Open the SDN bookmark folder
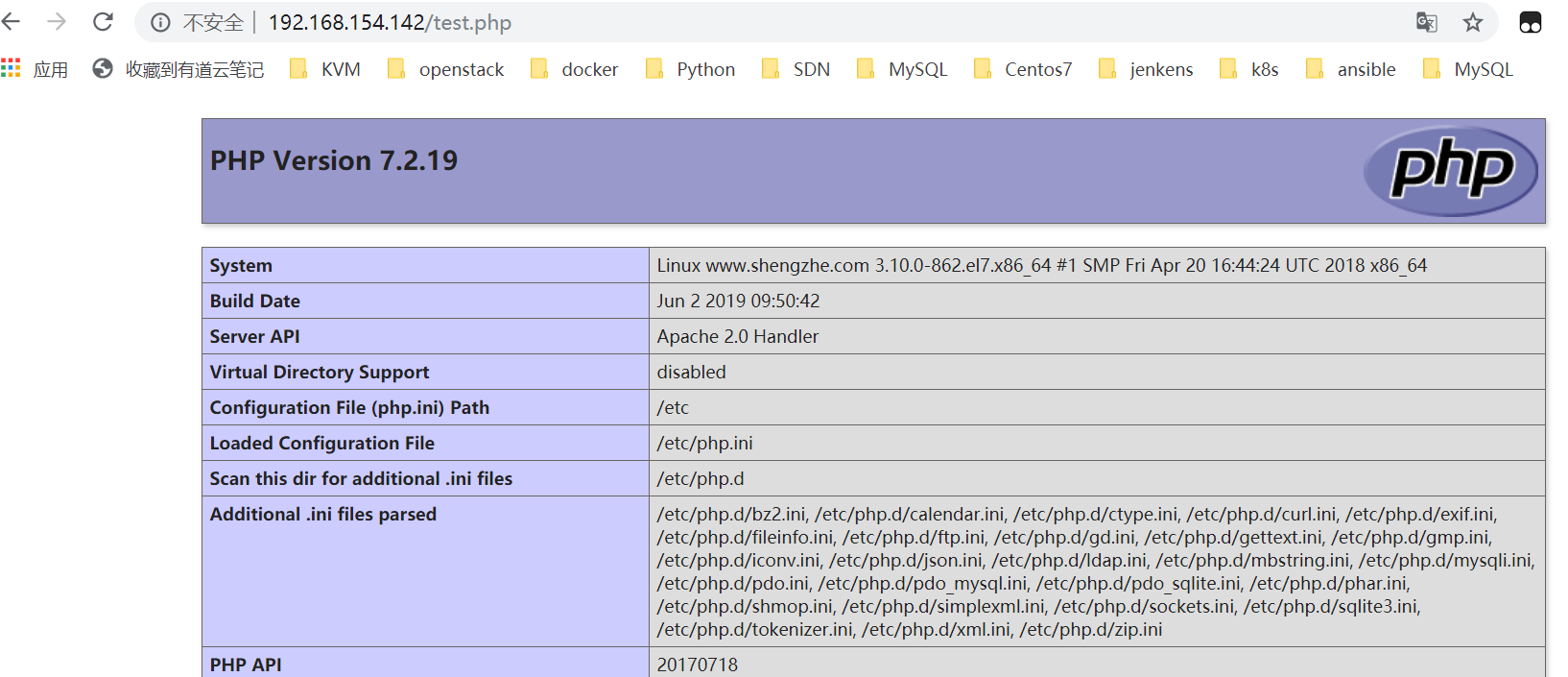This screenshot has height=677, width=1568. [x=796, y=69]
